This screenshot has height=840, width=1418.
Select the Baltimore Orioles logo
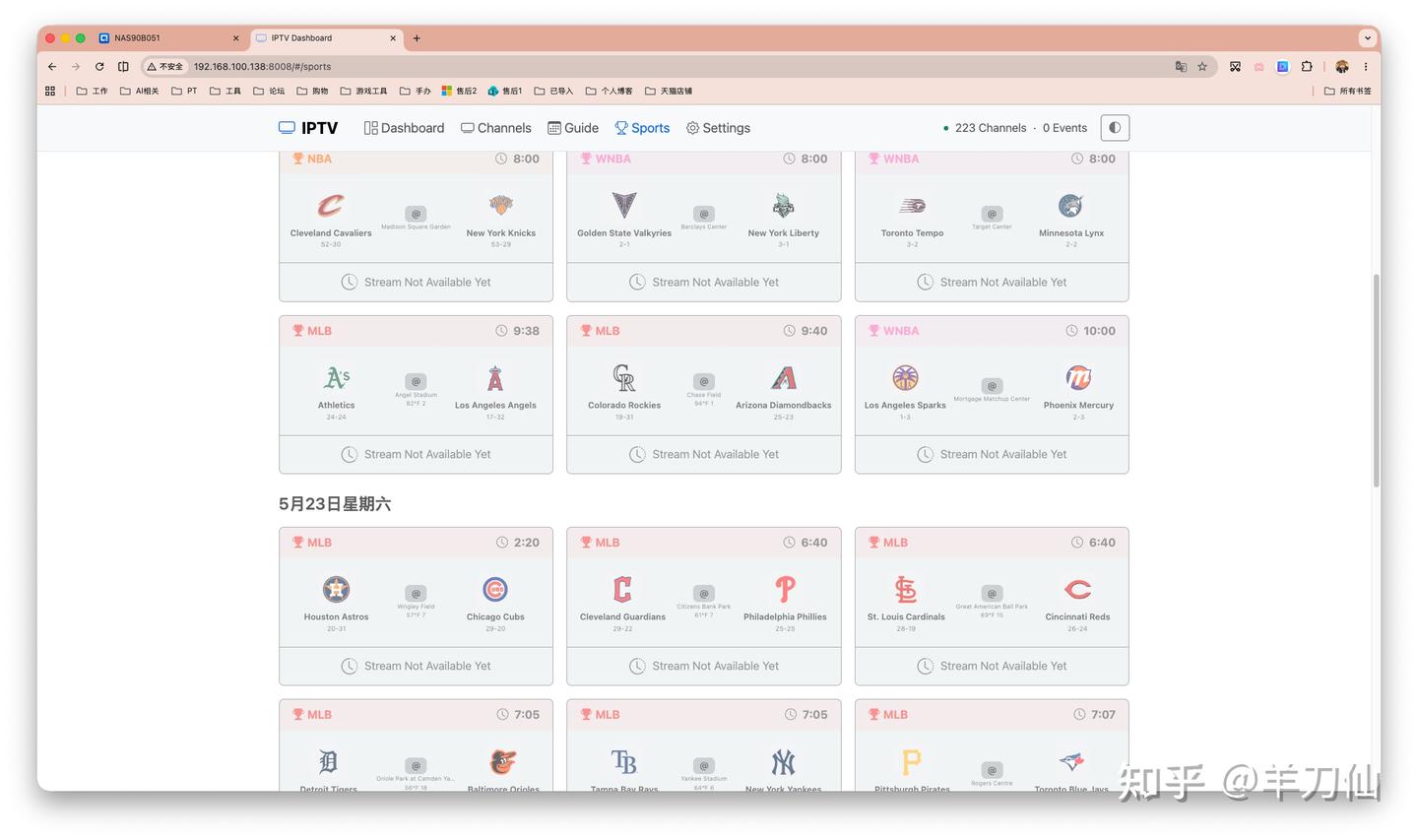[503, 761]
